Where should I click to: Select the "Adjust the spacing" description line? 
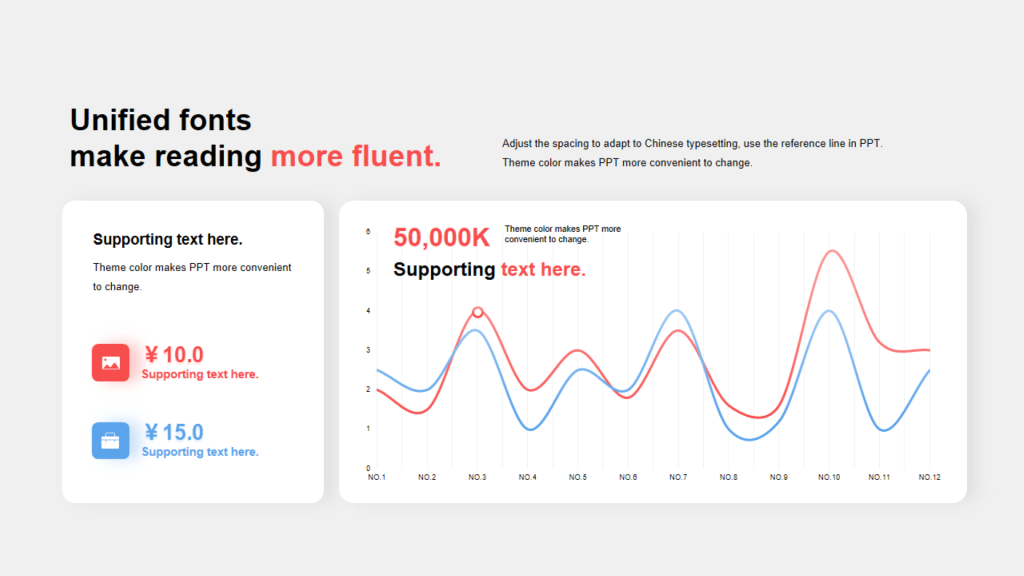click(692, 144)
